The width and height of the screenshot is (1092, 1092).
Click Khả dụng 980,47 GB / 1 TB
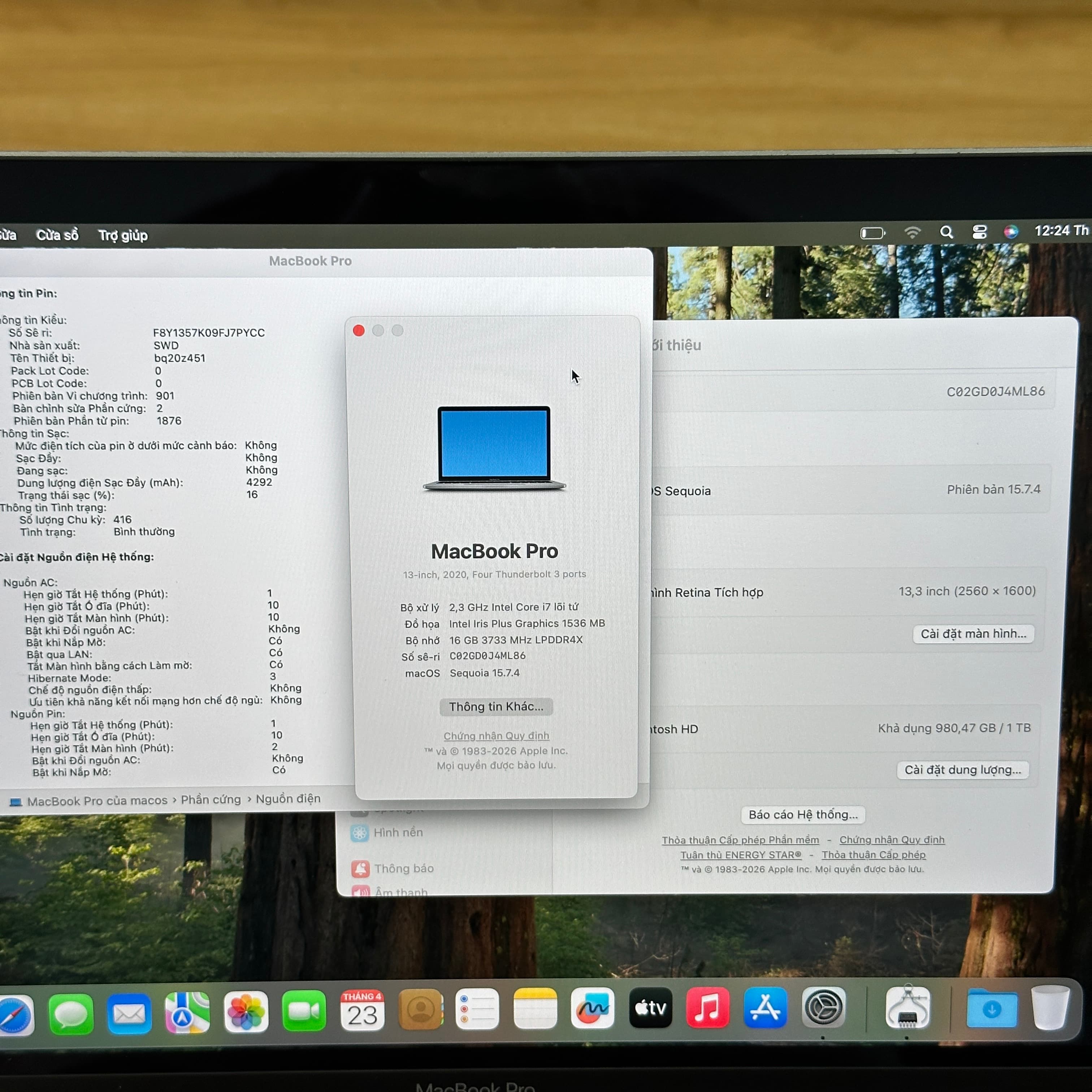954,728
